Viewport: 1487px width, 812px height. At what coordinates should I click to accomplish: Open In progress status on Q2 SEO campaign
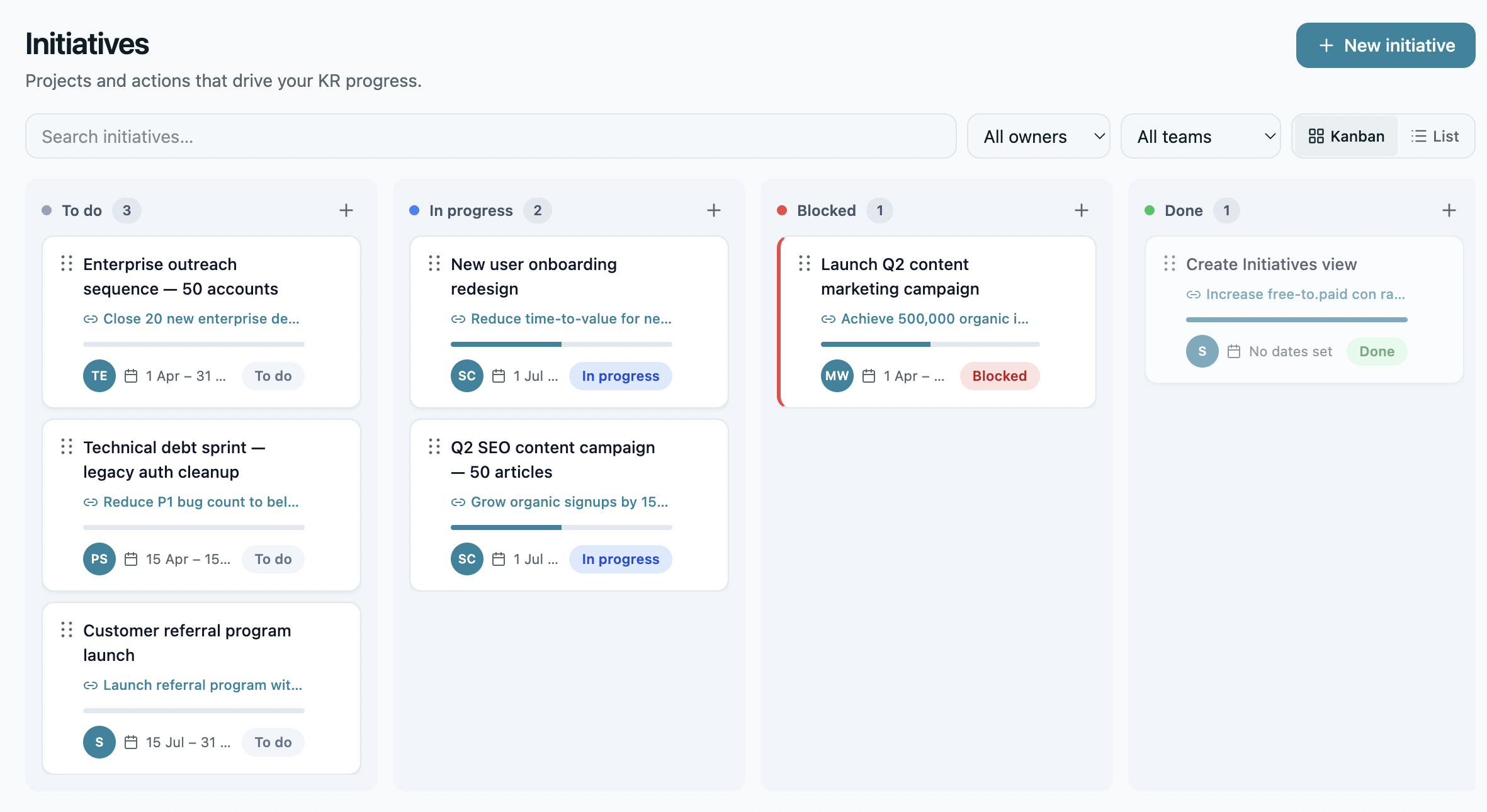(621, 559)
